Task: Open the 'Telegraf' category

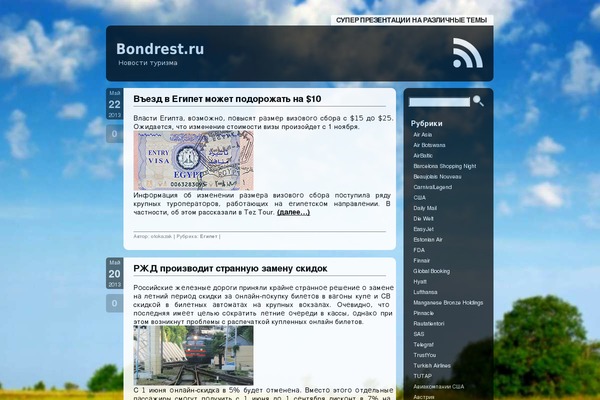Action: coord(424,345)
